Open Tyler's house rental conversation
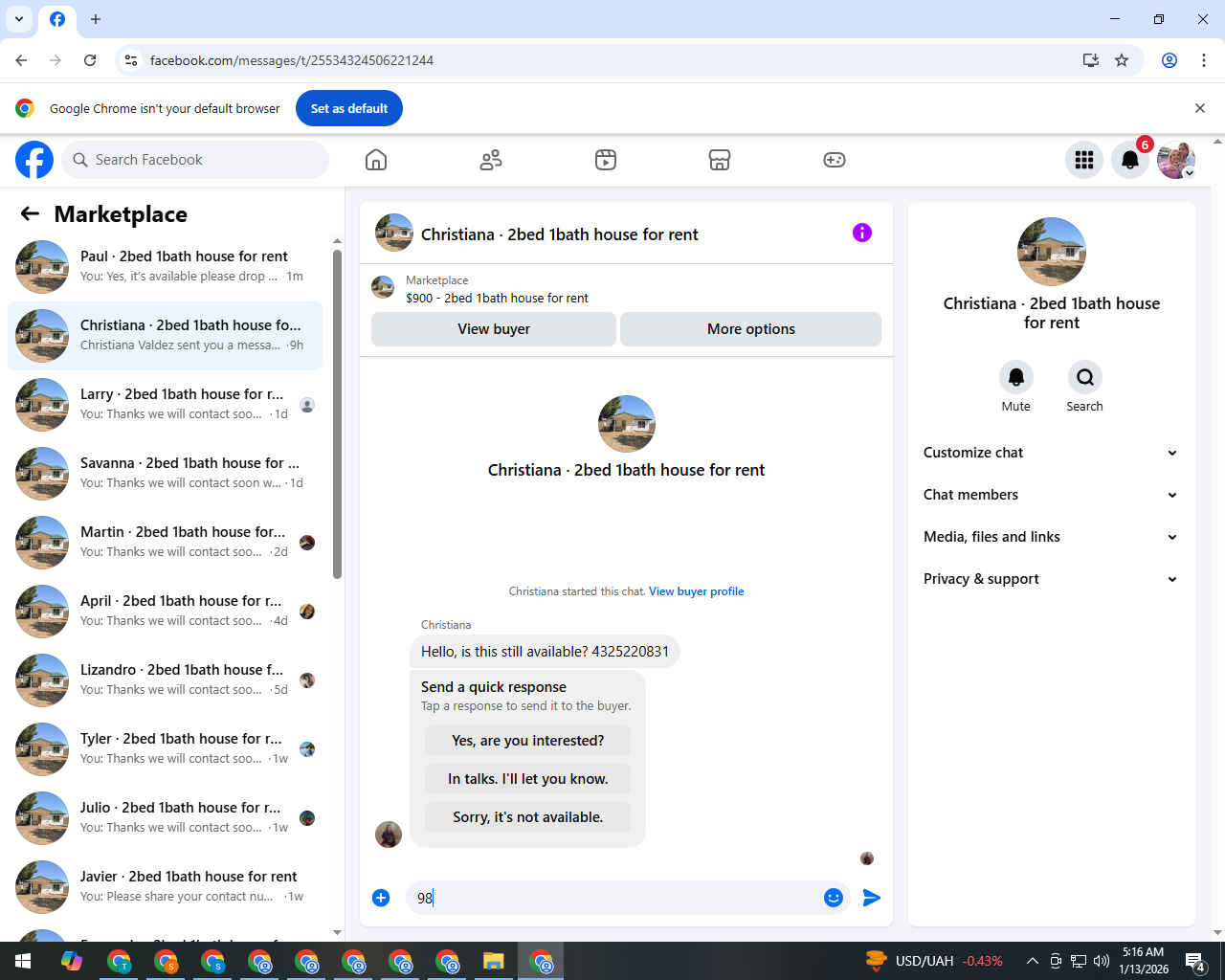This screenshot has width=1225, height=980. click(165, 748)
